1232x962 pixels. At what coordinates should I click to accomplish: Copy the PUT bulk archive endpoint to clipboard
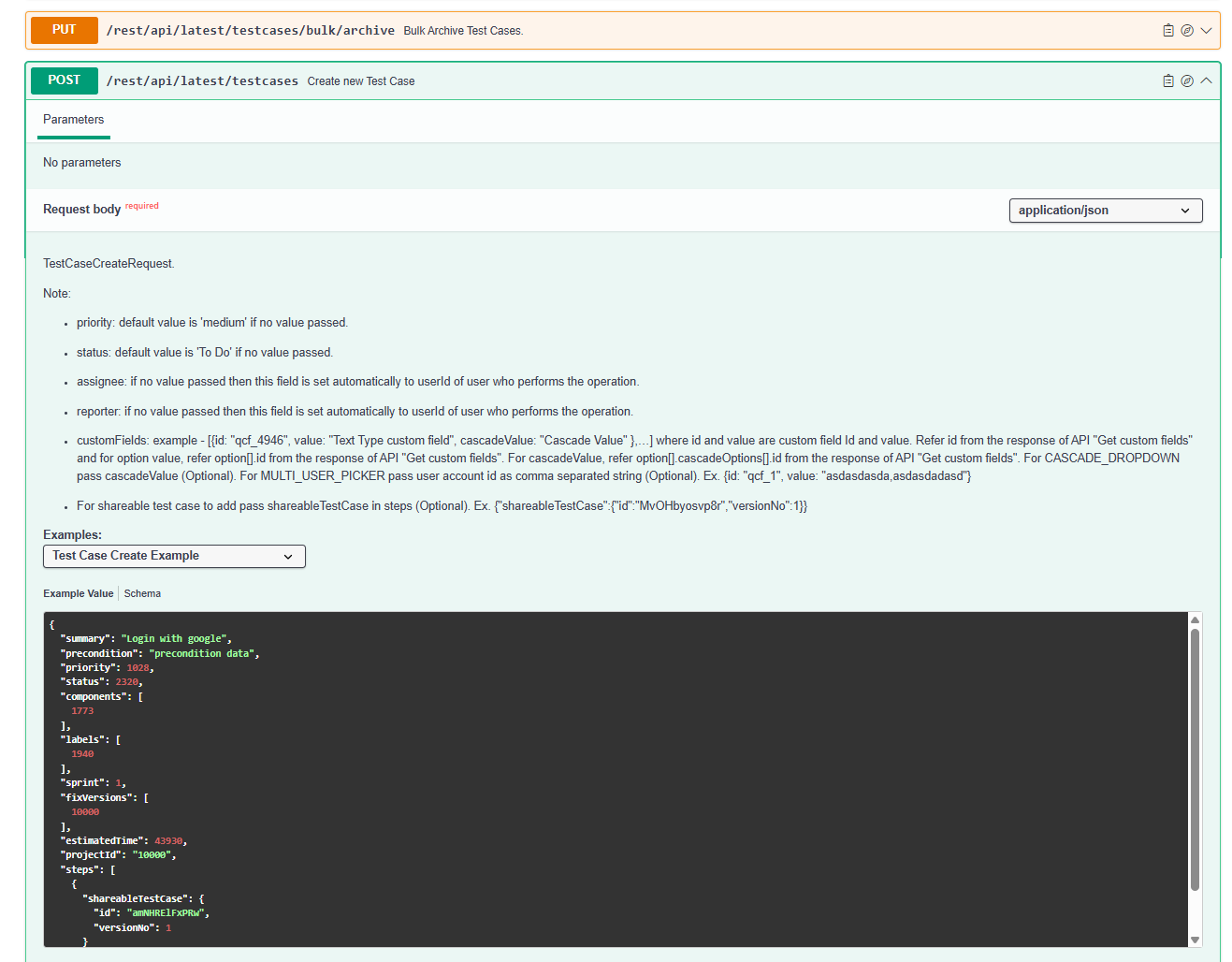pos(1167,29)
